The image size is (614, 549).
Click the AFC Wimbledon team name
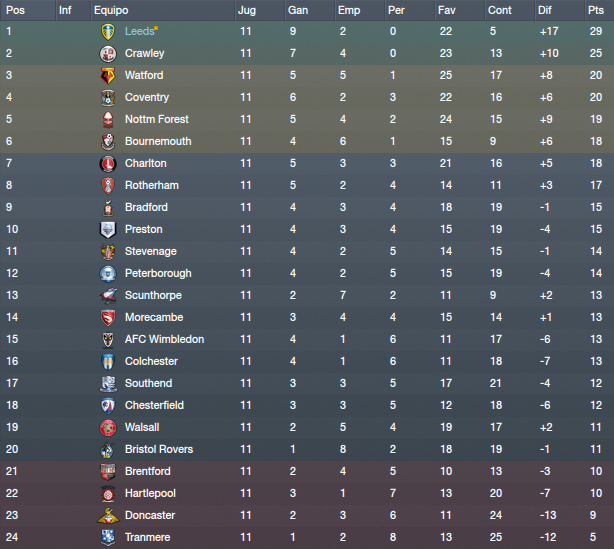pos(164,340)
